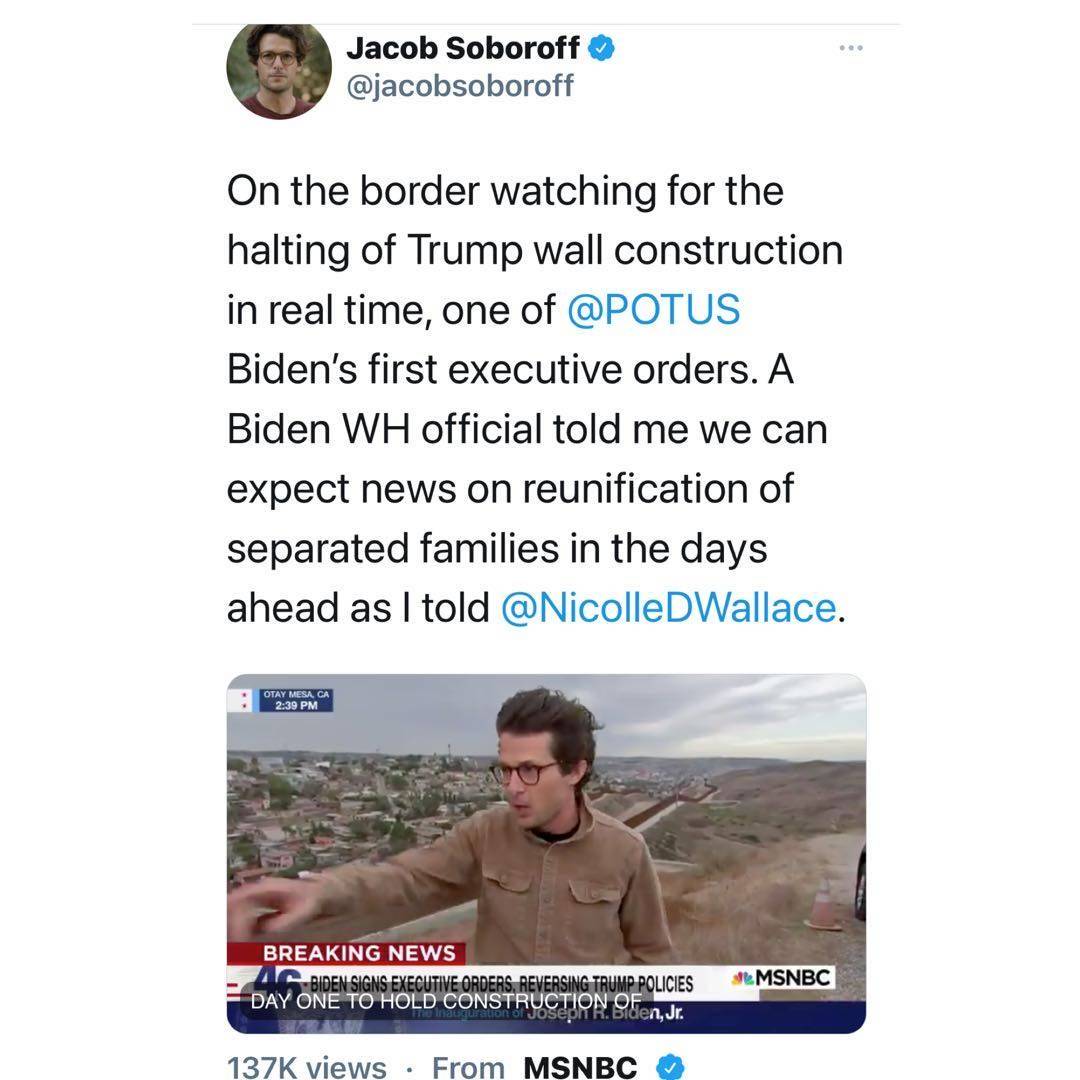The image size is (1080, 1080).
Task: Click the verified badge next to MSNBC
Action: (670, 1067)
